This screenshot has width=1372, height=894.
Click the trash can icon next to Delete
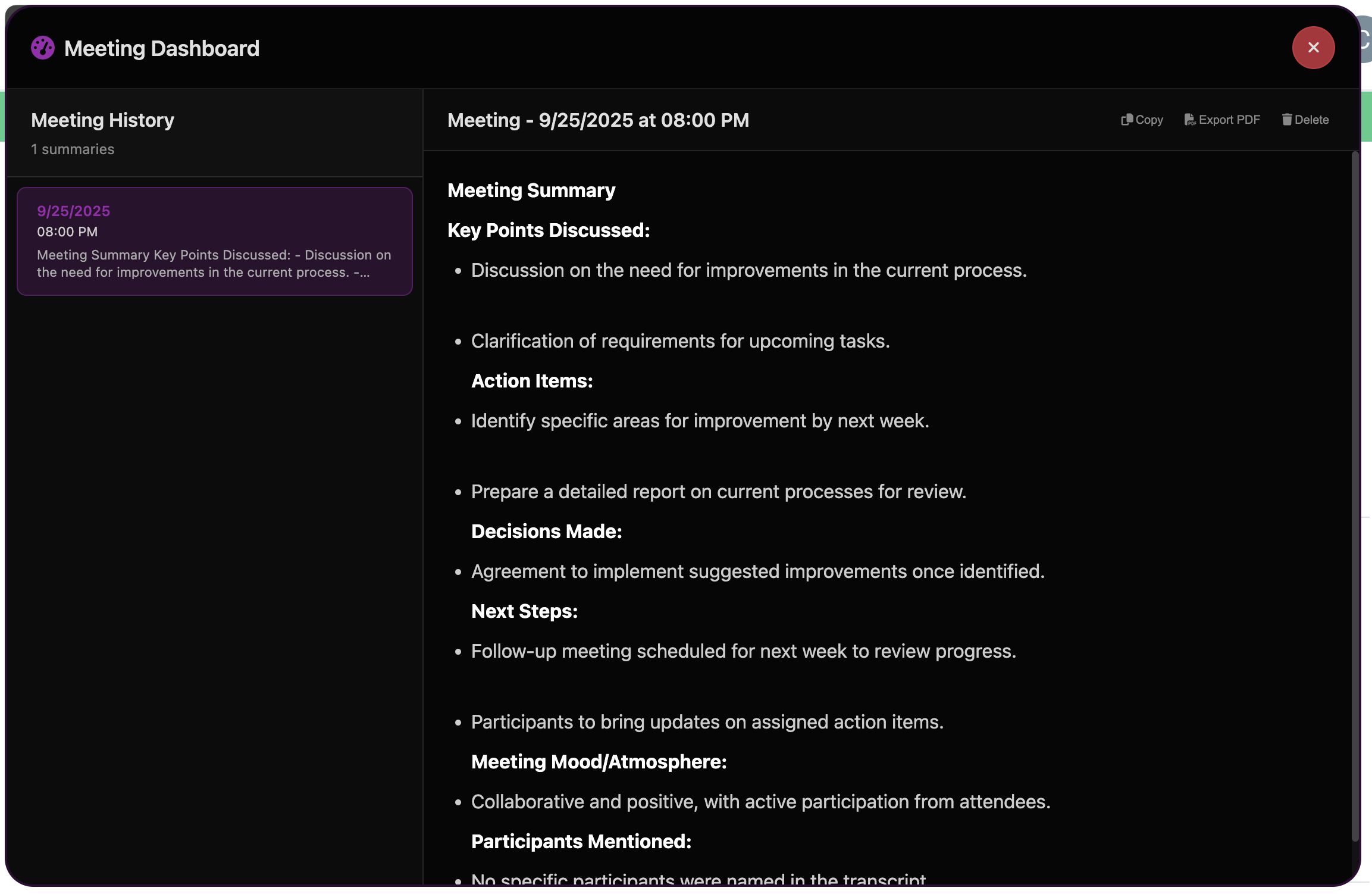click(1286, 119)
